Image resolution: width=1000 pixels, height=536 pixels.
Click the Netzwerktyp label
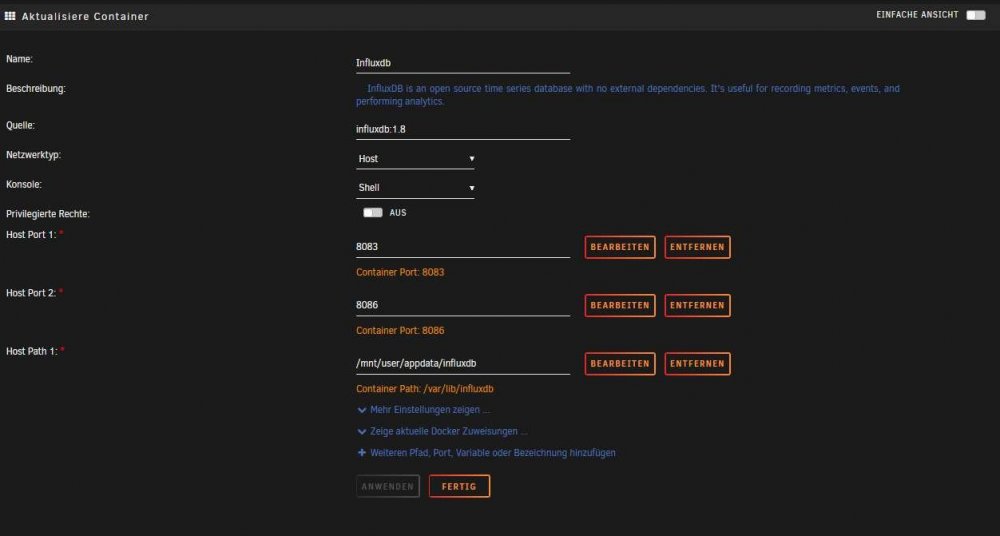34,155
